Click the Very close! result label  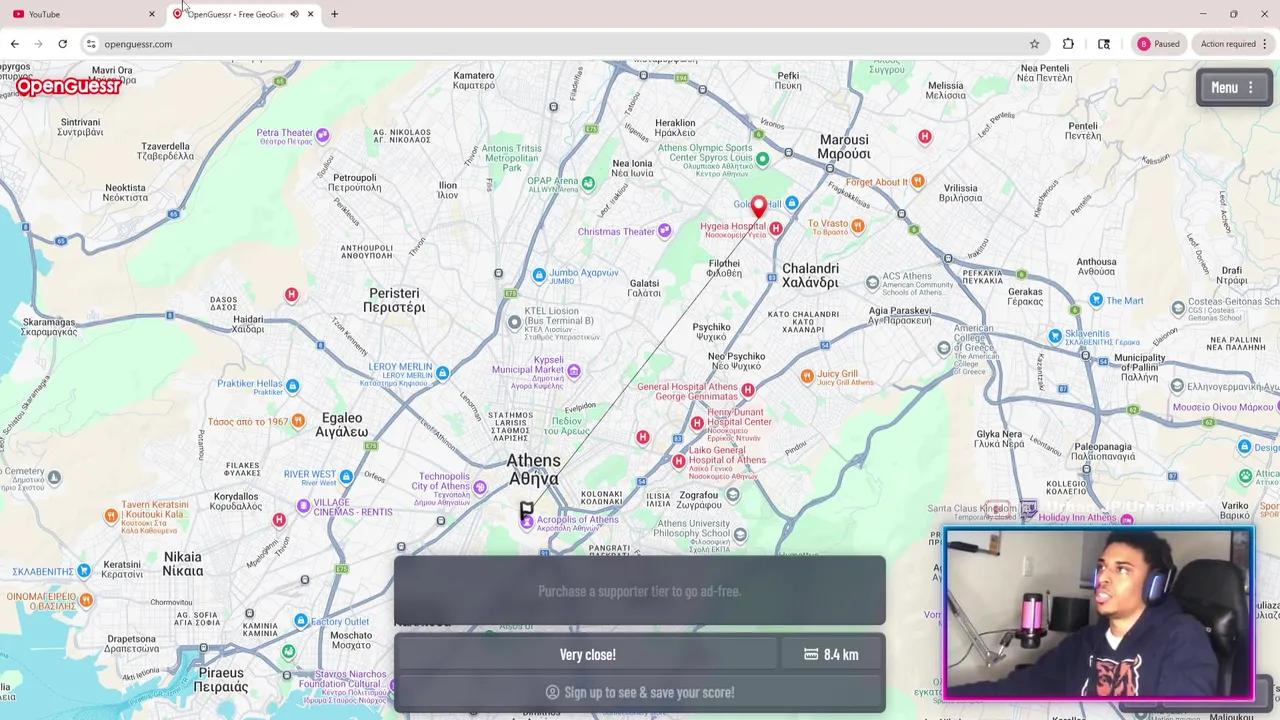(587, 654)
